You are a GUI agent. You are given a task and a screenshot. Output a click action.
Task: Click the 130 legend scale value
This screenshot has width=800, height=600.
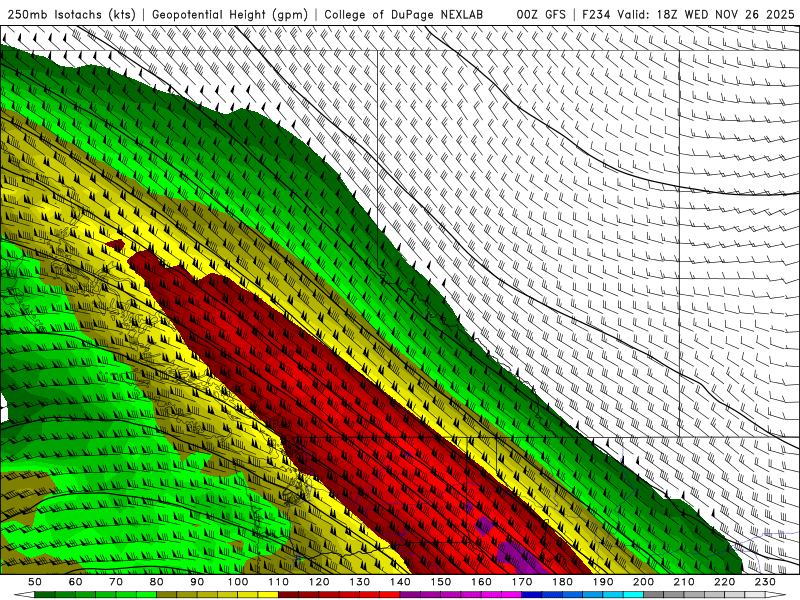point(360,582)
